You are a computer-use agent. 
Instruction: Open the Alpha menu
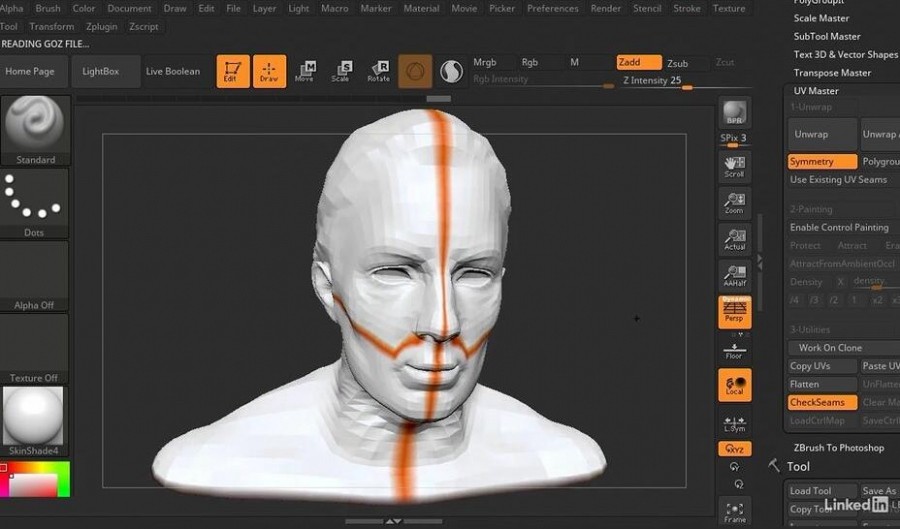click(x=11, y=8)
